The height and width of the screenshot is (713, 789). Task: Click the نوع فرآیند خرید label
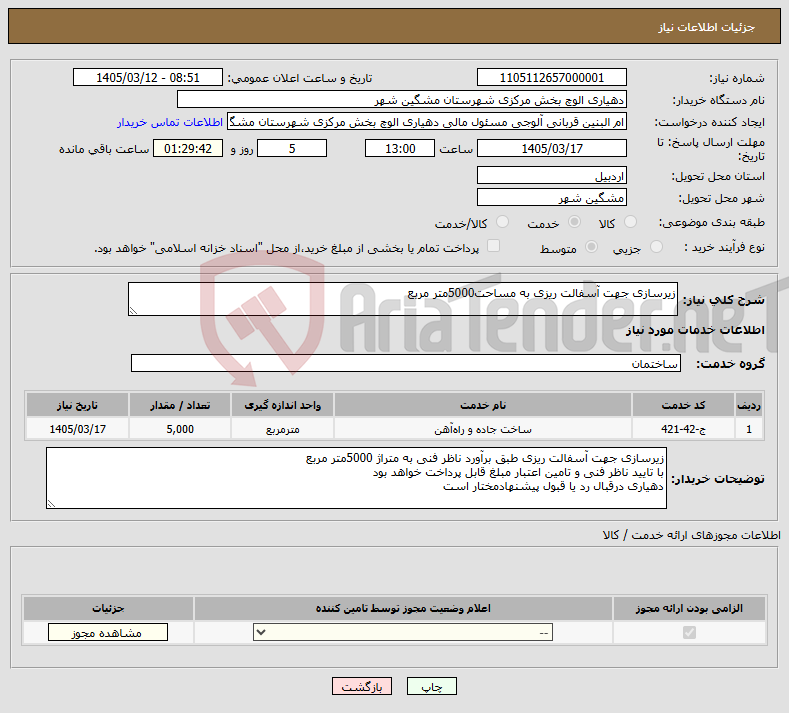click(724, 247)
